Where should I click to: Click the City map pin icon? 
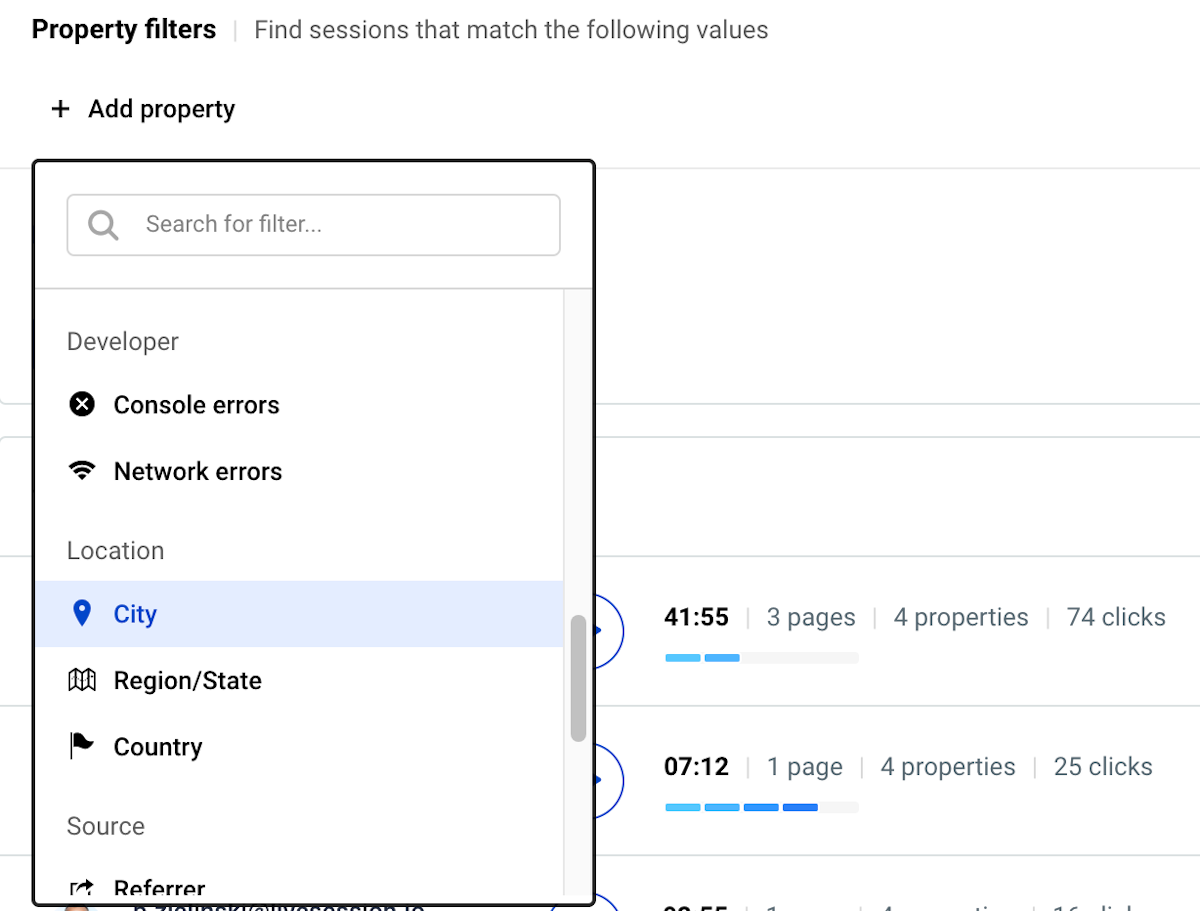pyautogui.click(x=82, y=613)
